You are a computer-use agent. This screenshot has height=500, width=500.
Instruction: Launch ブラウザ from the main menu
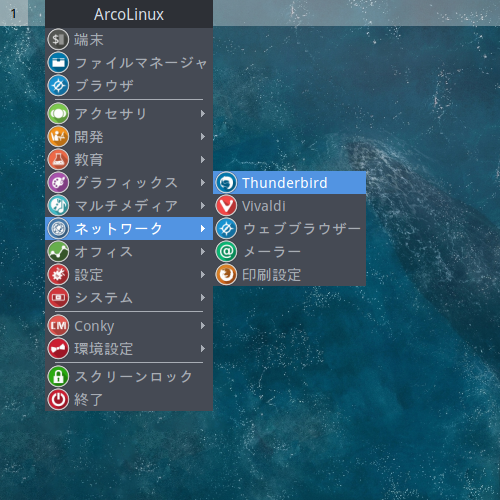tap(129, 85)
